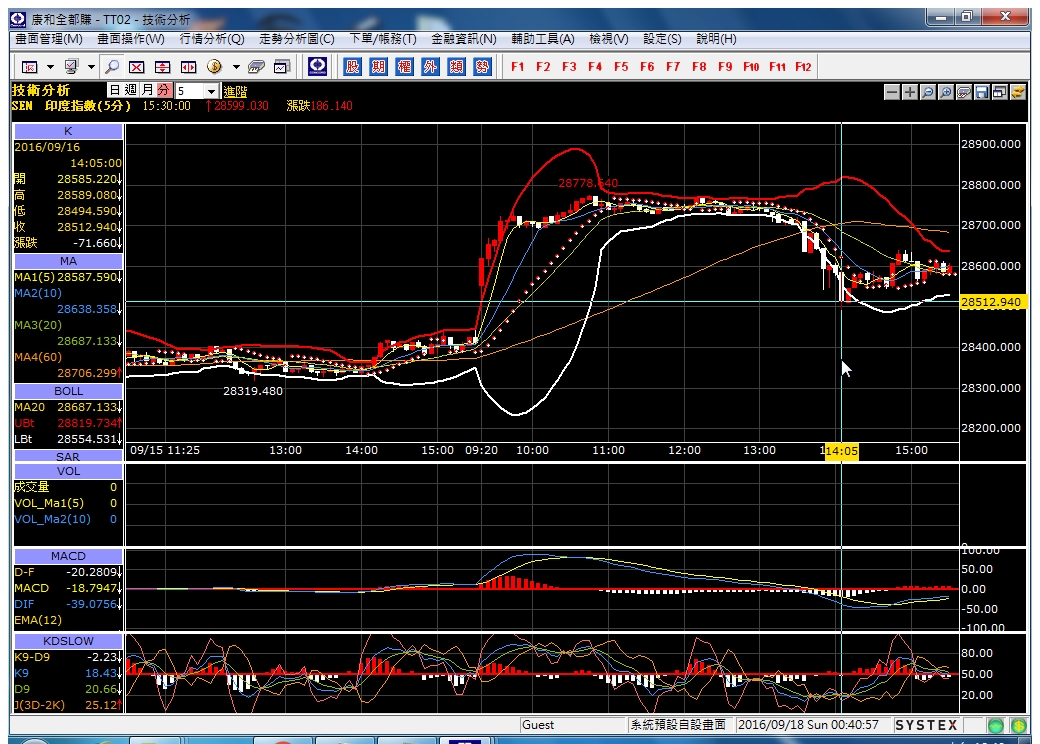1040x744 pixels.
Task: Click the cascading windows icon above chart
Action: (x=1000, y=92)
